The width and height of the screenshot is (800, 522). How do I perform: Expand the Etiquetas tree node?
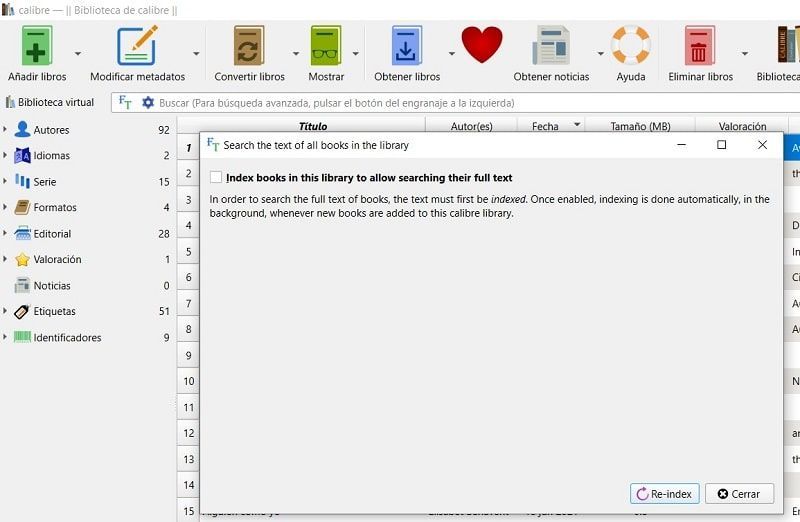(5, 310)
